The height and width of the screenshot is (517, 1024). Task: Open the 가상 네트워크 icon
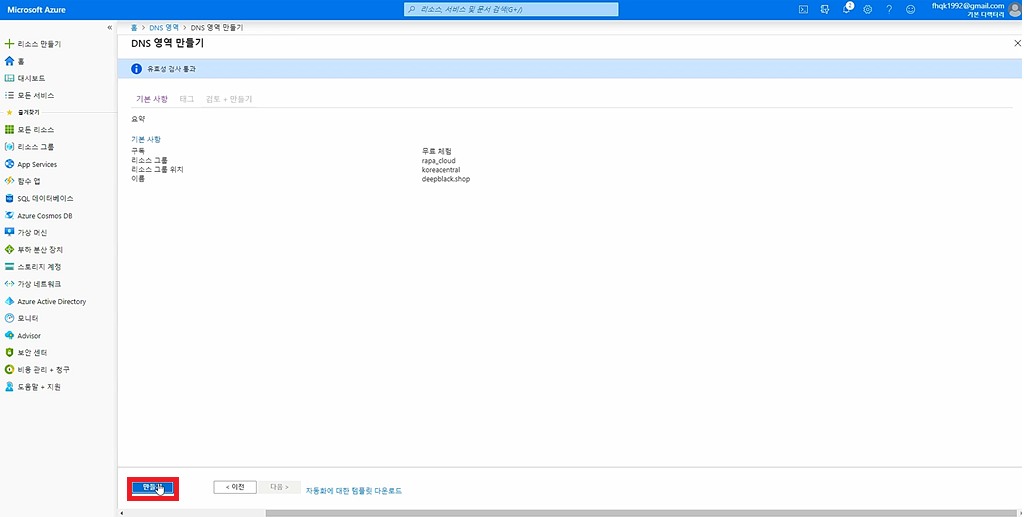[x=9, y=284]
